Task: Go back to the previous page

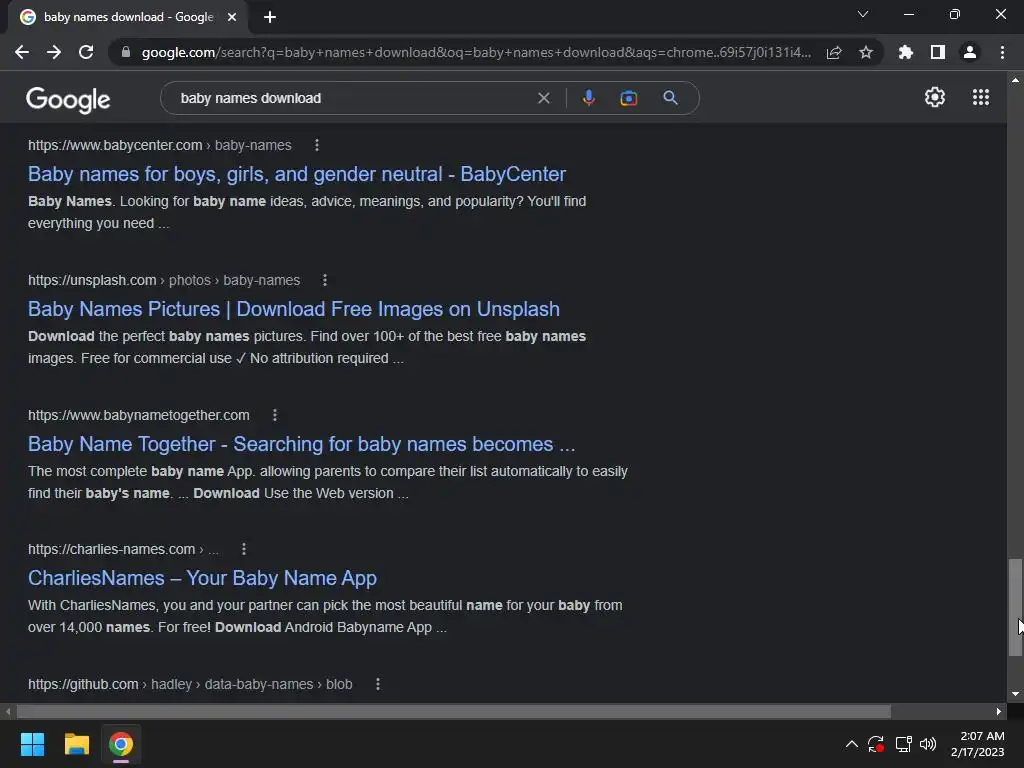Action: [22, 52]
